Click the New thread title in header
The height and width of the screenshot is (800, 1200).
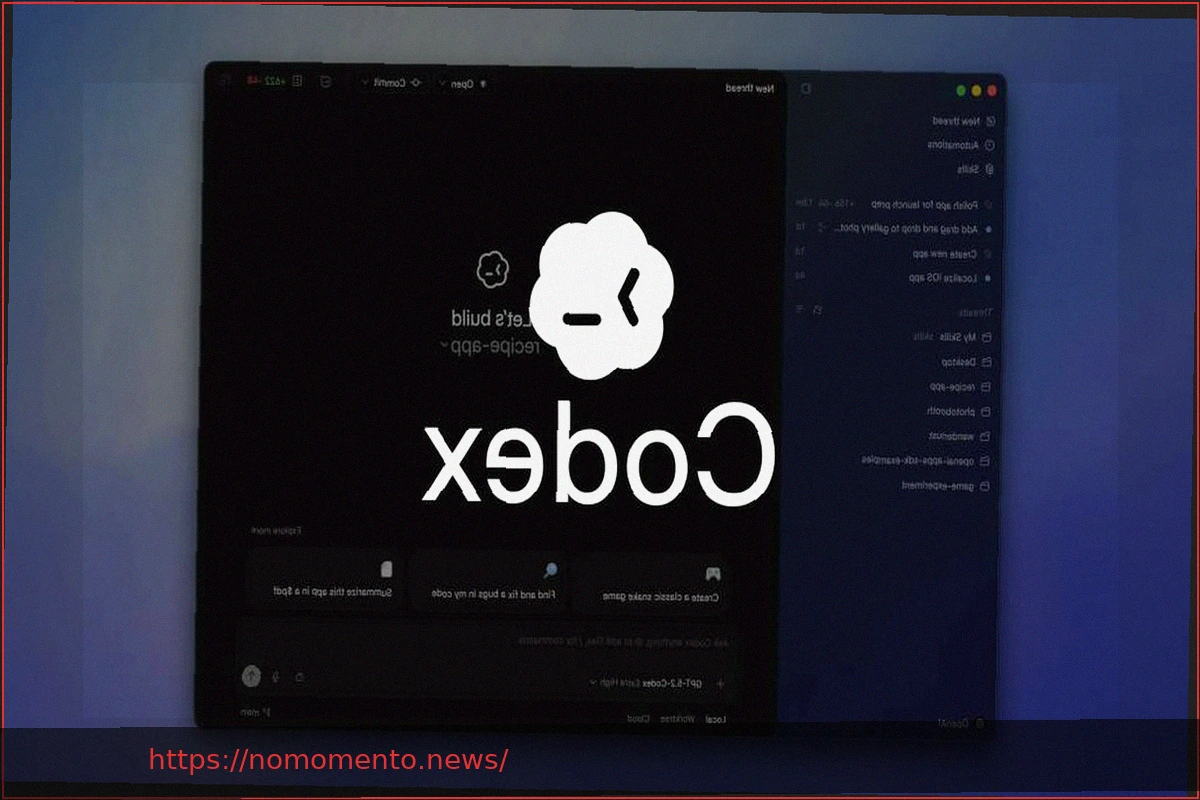pos(749,89)
